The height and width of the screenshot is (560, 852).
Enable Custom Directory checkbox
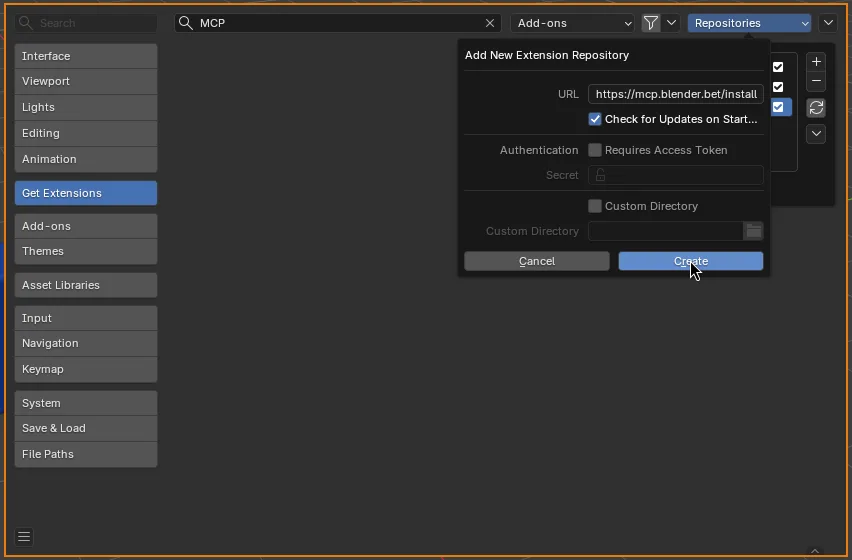(x=595, y=206)
